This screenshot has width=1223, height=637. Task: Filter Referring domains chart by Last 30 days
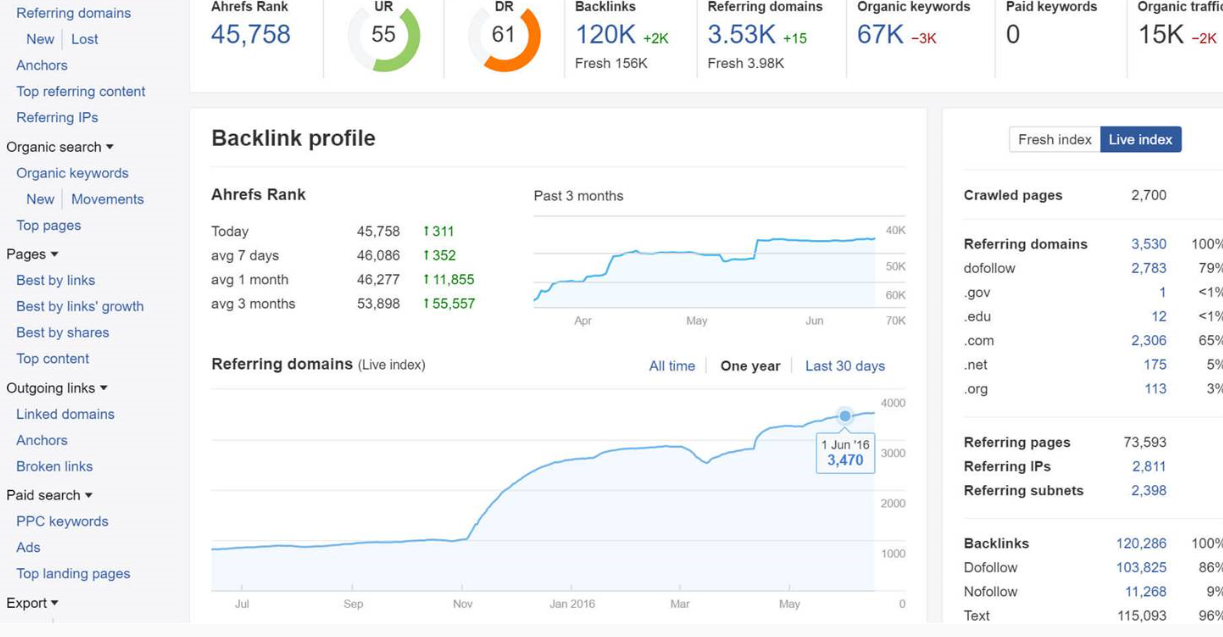click(x=845, y=366)
